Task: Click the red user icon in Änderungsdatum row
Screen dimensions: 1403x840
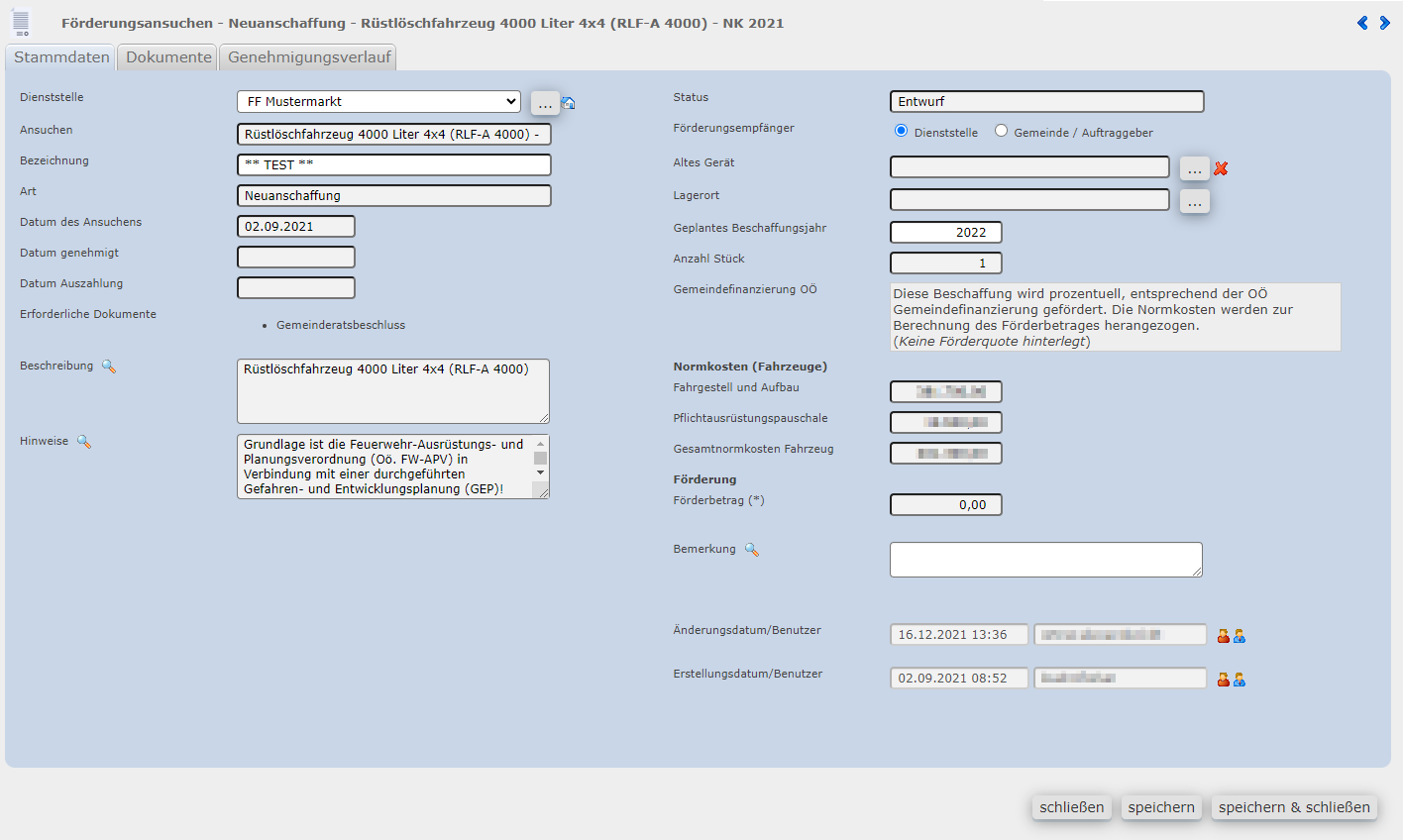Action: pyautogui.click(x=1224, y=636)
